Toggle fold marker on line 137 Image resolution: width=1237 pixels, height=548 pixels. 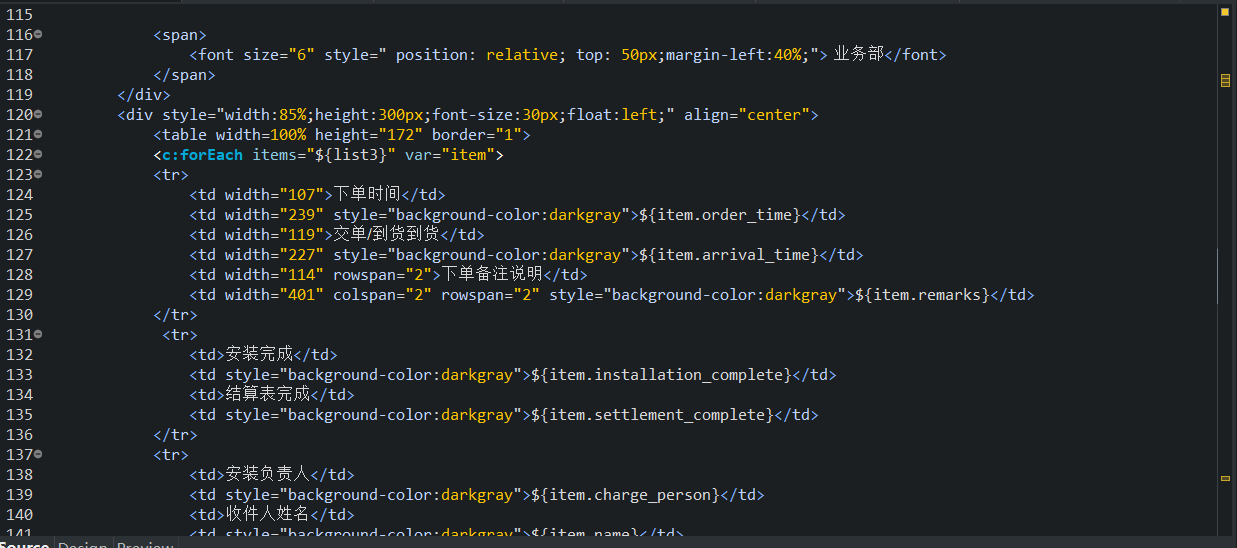coord(38,455)
